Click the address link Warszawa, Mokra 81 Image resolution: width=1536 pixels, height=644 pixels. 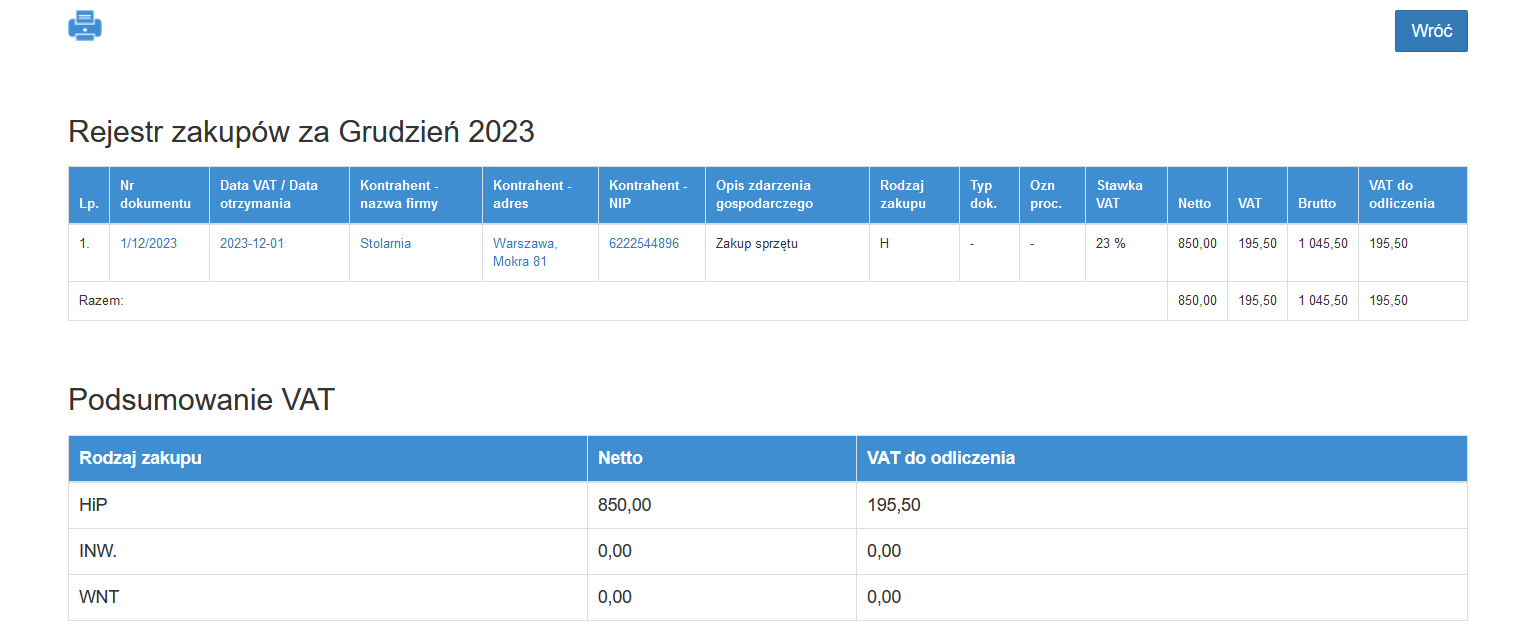[x=525, y=252]
